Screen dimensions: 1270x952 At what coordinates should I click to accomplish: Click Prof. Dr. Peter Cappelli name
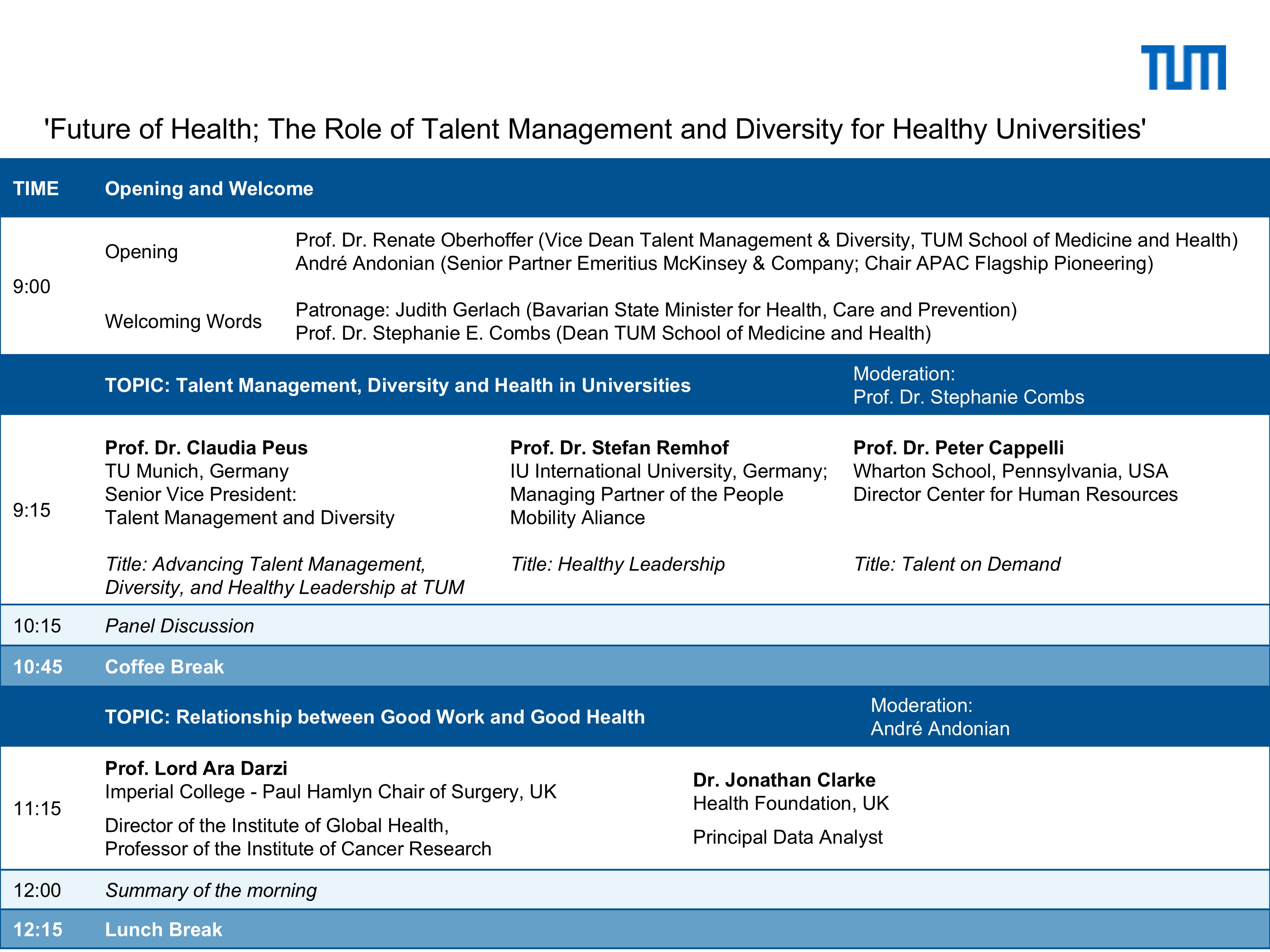(x=958, y=448)
